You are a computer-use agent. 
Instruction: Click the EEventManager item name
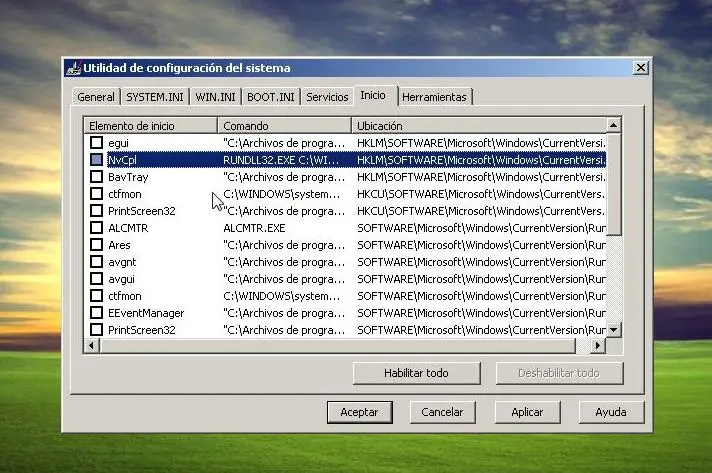pyautogui.click(x=146, y=313)
